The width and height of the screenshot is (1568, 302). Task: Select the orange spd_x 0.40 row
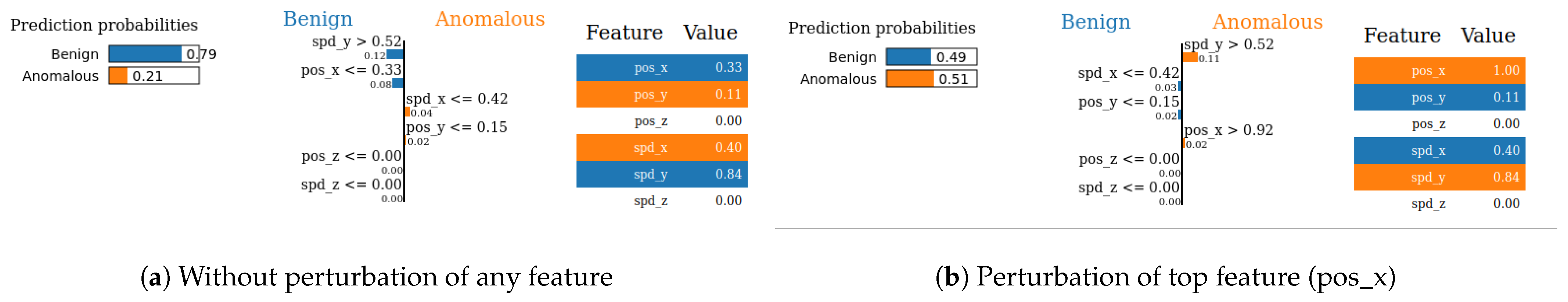(661, 148)
